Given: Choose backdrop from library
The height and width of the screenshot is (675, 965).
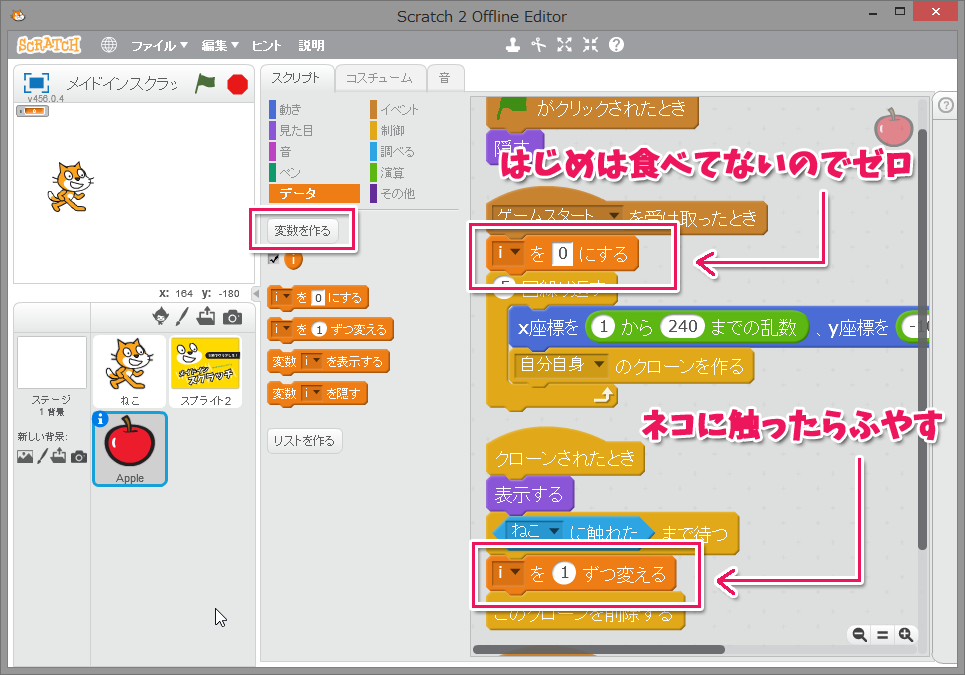Looking at the screenshot, I should pos(25,457).
